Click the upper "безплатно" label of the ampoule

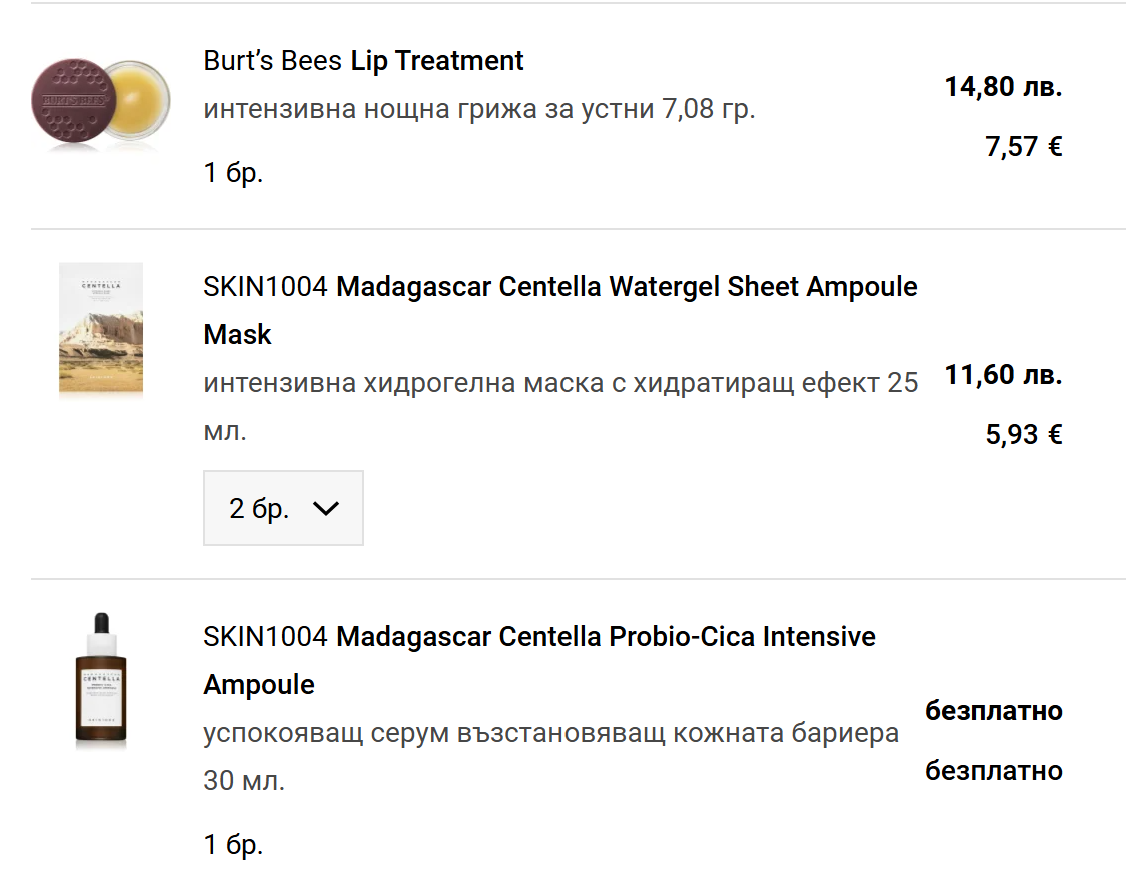point(993,712)
